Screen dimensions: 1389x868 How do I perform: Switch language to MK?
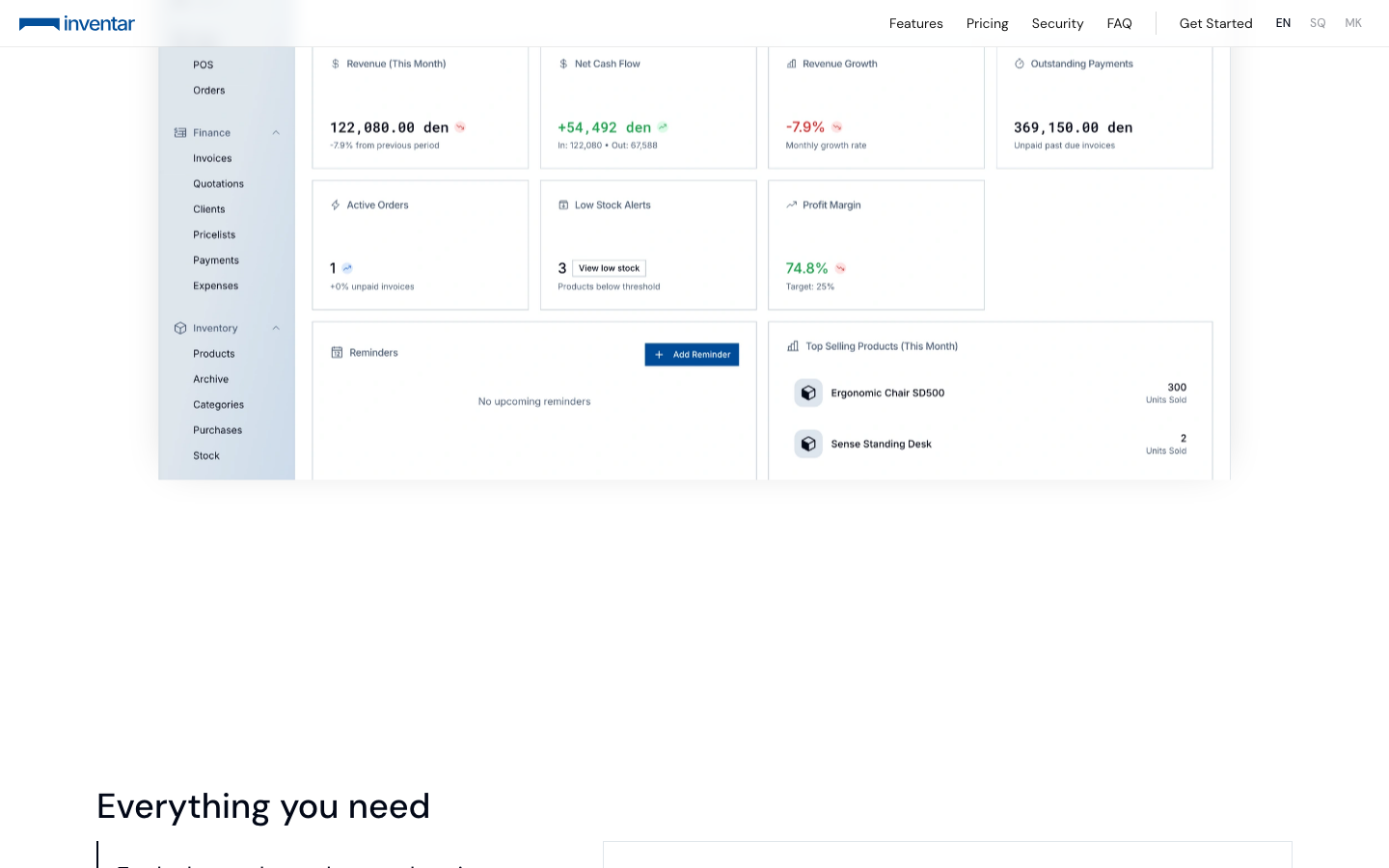tap(1353, 23)
